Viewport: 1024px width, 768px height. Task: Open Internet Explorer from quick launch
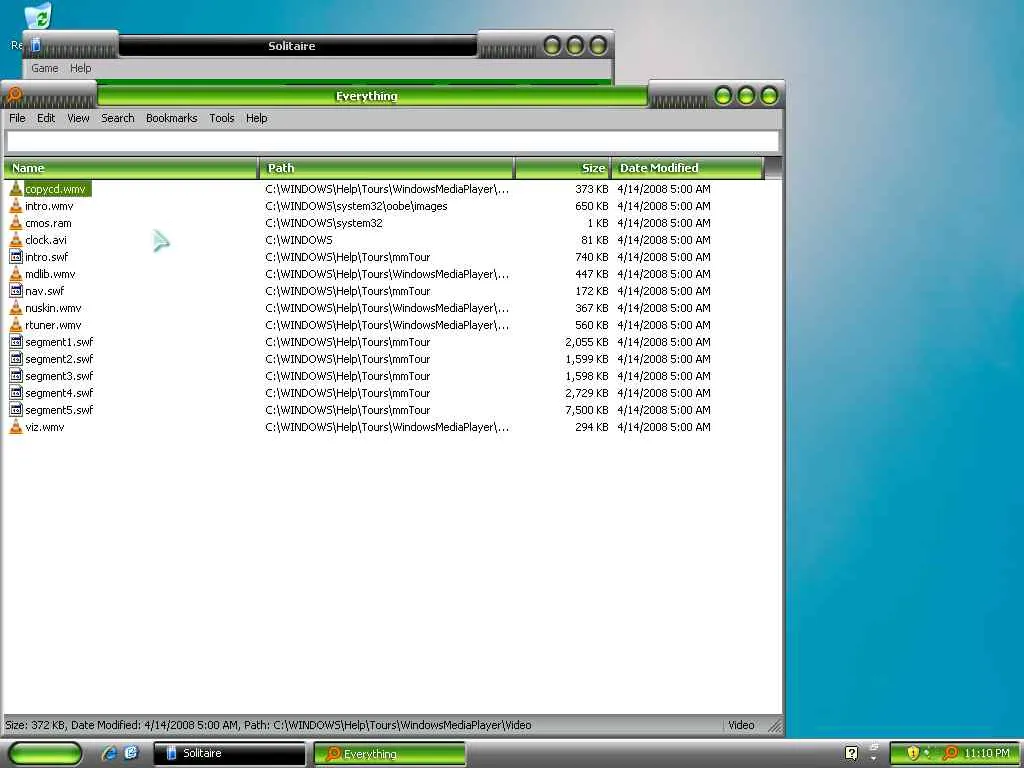coord(109,753)
